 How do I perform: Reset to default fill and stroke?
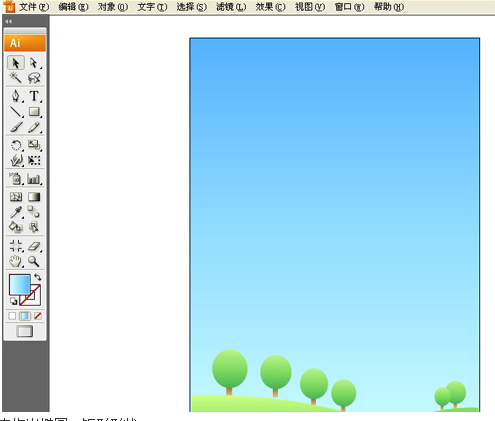point(13,301)
